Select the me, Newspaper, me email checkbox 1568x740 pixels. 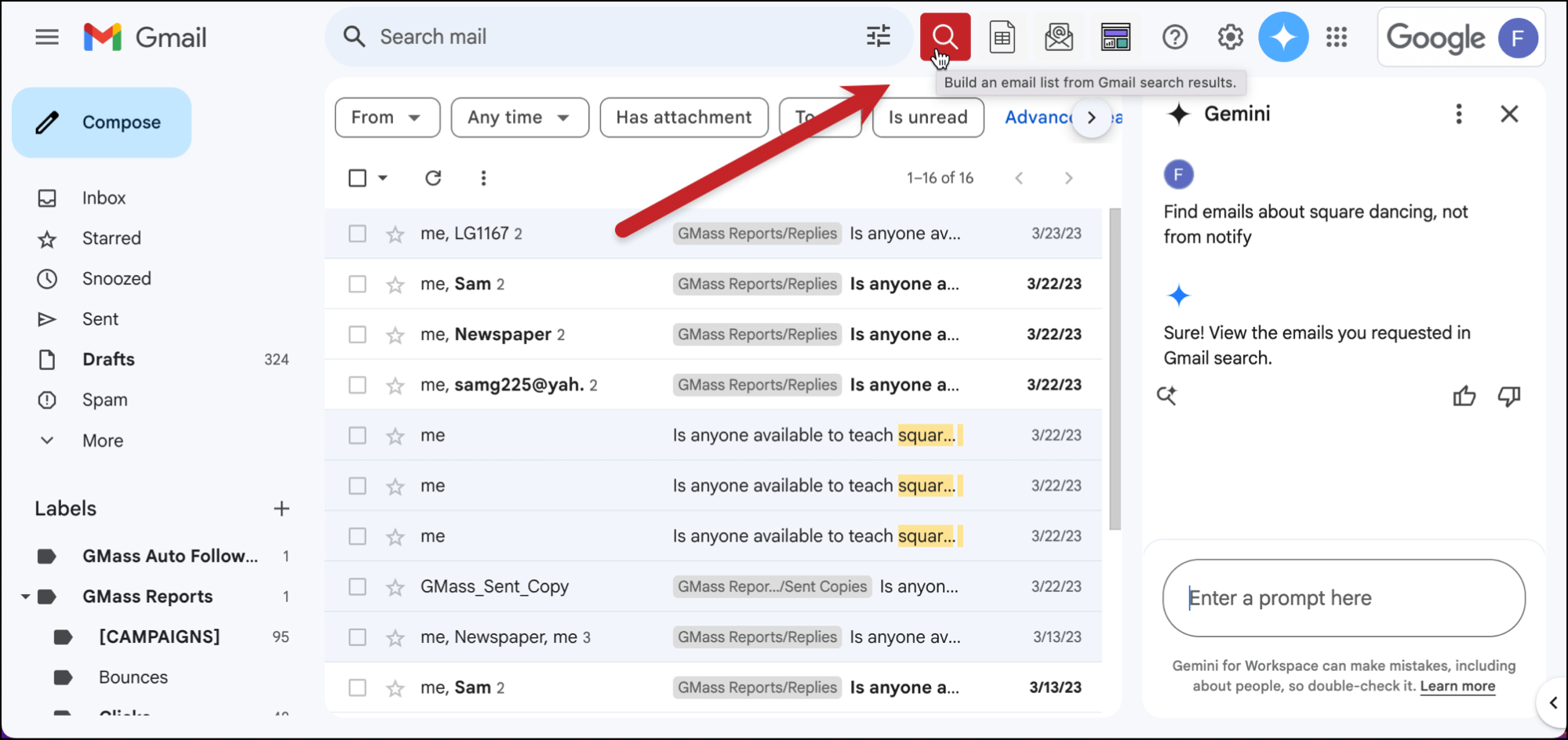tap(357, 637)
